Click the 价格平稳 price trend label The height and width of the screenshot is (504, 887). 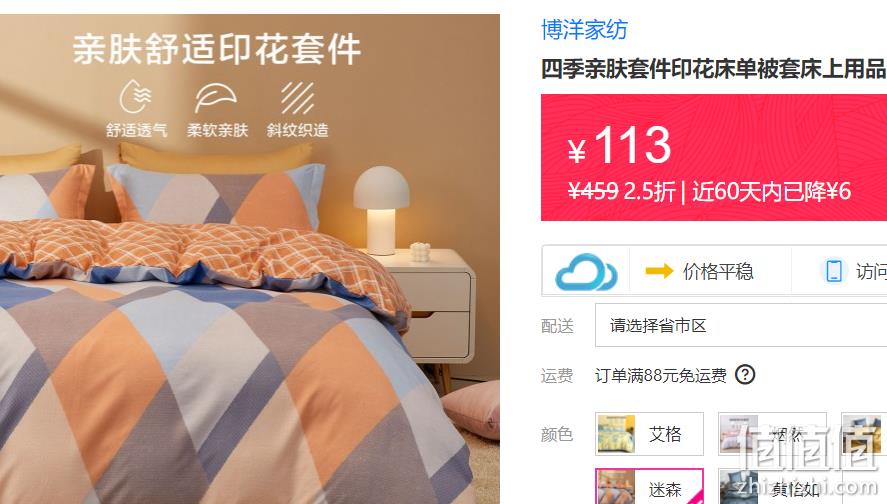click(718, 272)
